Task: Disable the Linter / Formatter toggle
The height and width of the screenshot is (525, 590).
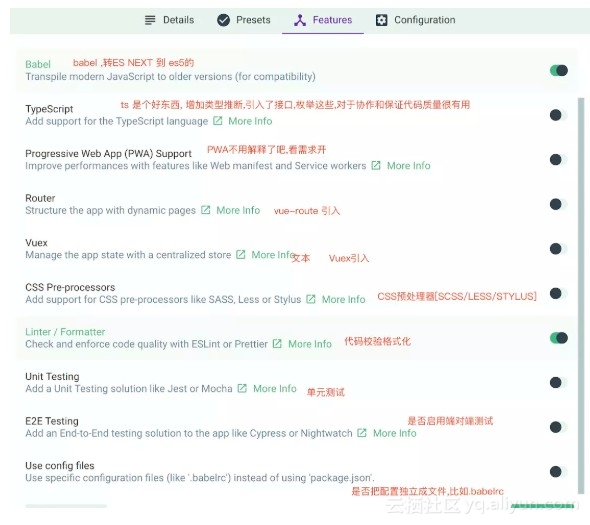Action: pos(559,338)
